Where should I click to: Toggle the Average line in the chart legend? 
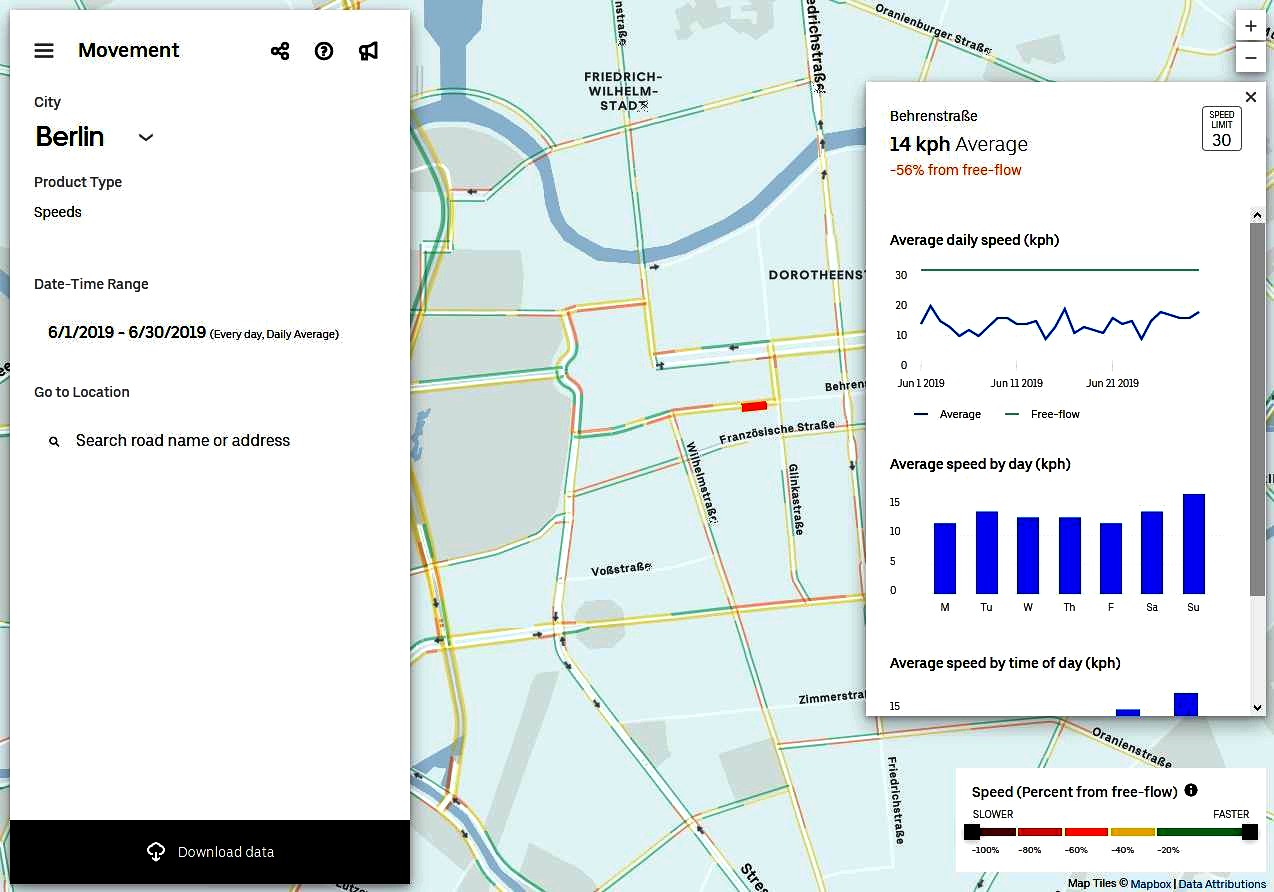946,413
